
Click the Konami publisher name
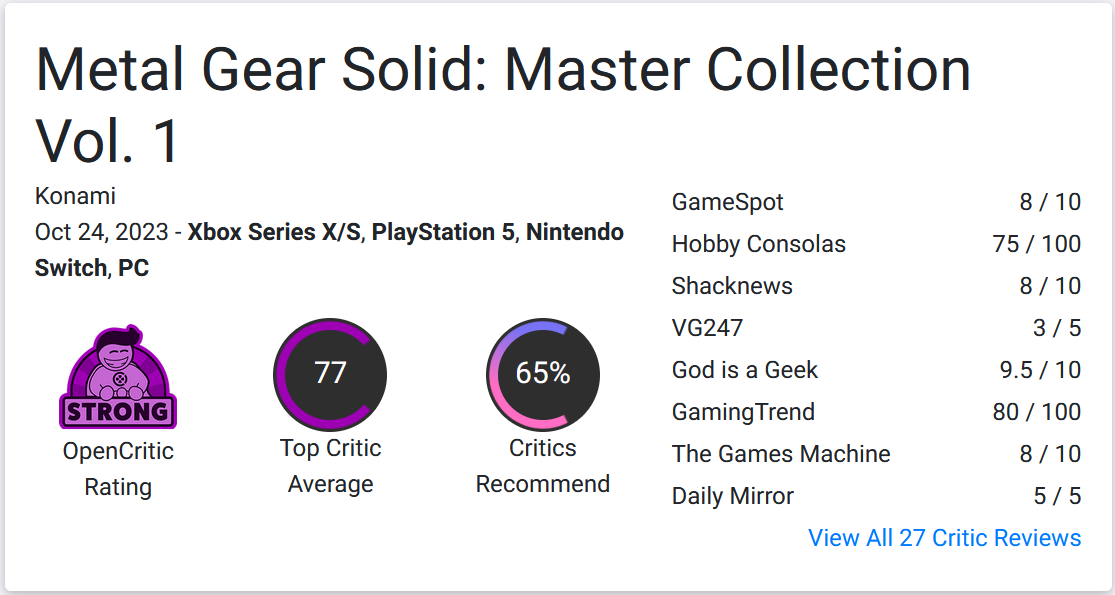click(75, 196)
